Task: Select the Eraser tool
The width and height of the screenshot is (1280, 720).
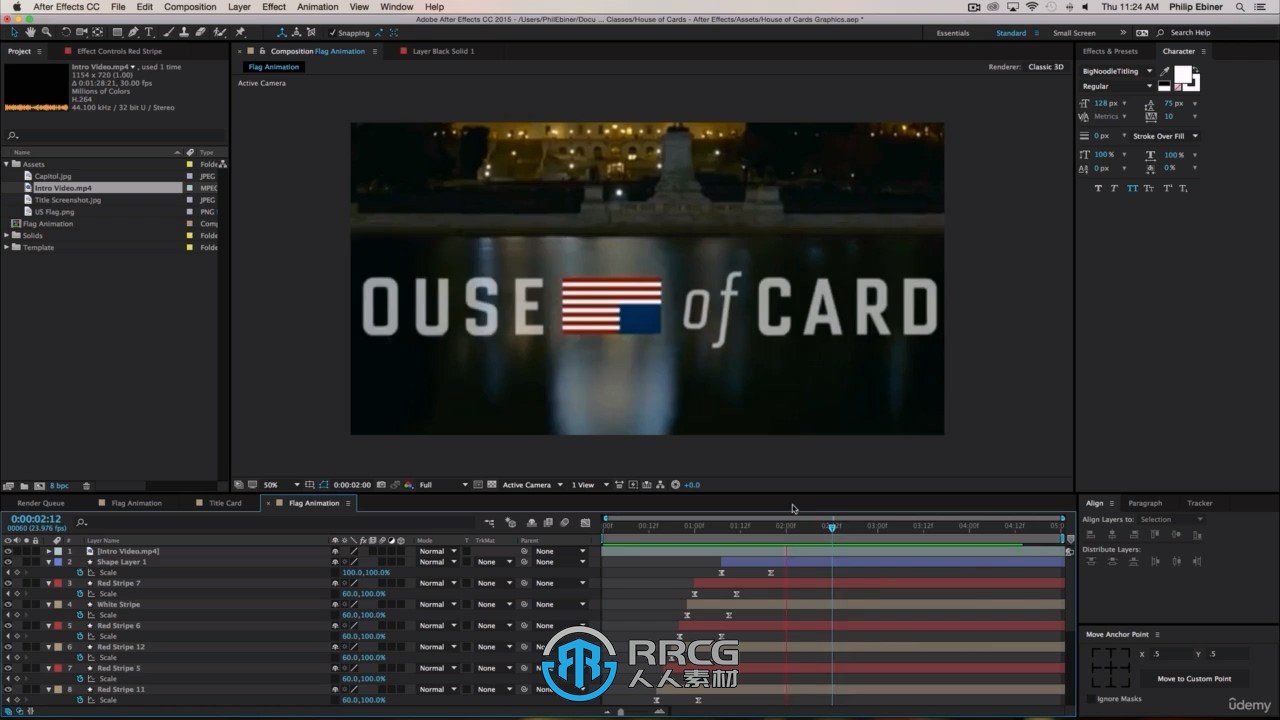Action: pos(201,32)
